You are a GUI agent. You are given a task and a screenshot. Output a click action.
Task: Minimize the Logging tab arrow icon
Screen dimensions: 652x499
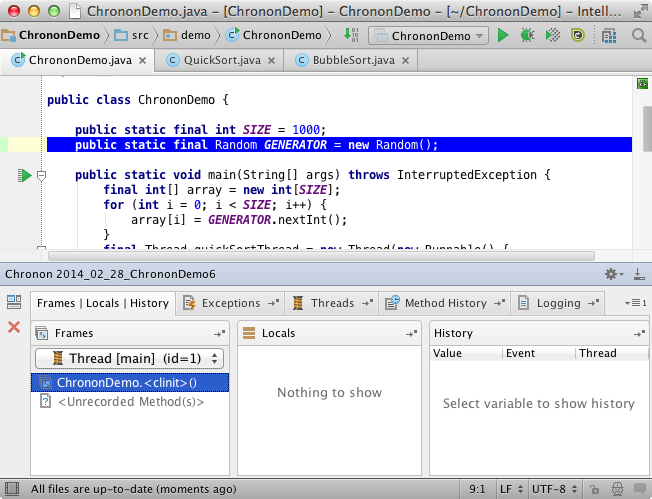[x=594, y=303]
